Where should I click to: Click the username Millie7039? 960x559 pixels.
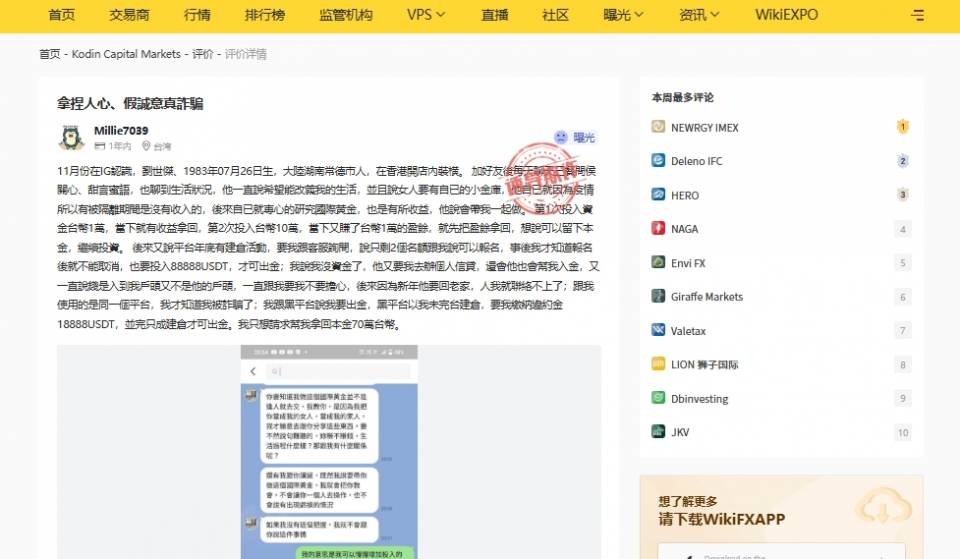click(x=121, y=130)
